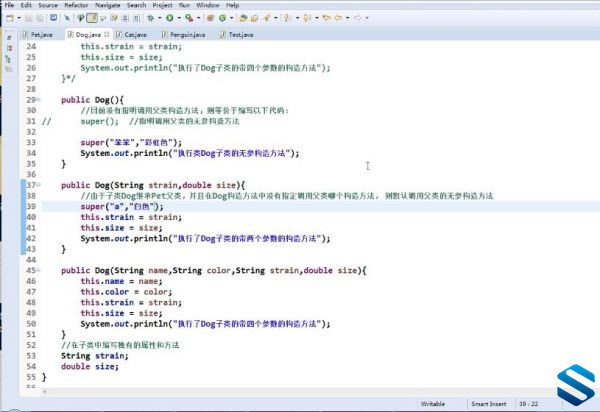Collapse the constructor fold marker at line 45
Viewport: 600px width, 412px height.
pos(38,270)
